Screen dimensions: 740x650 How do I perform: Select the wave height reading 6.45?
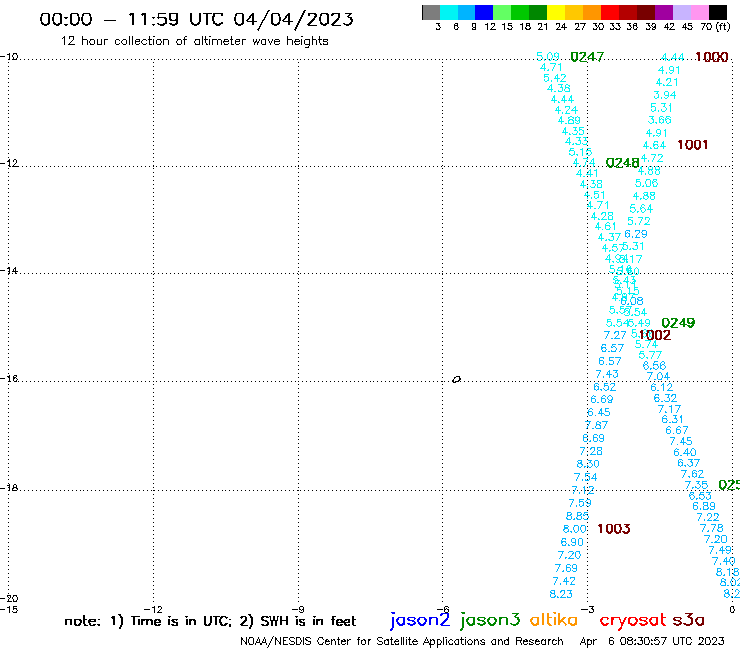(x=599, y=412)
